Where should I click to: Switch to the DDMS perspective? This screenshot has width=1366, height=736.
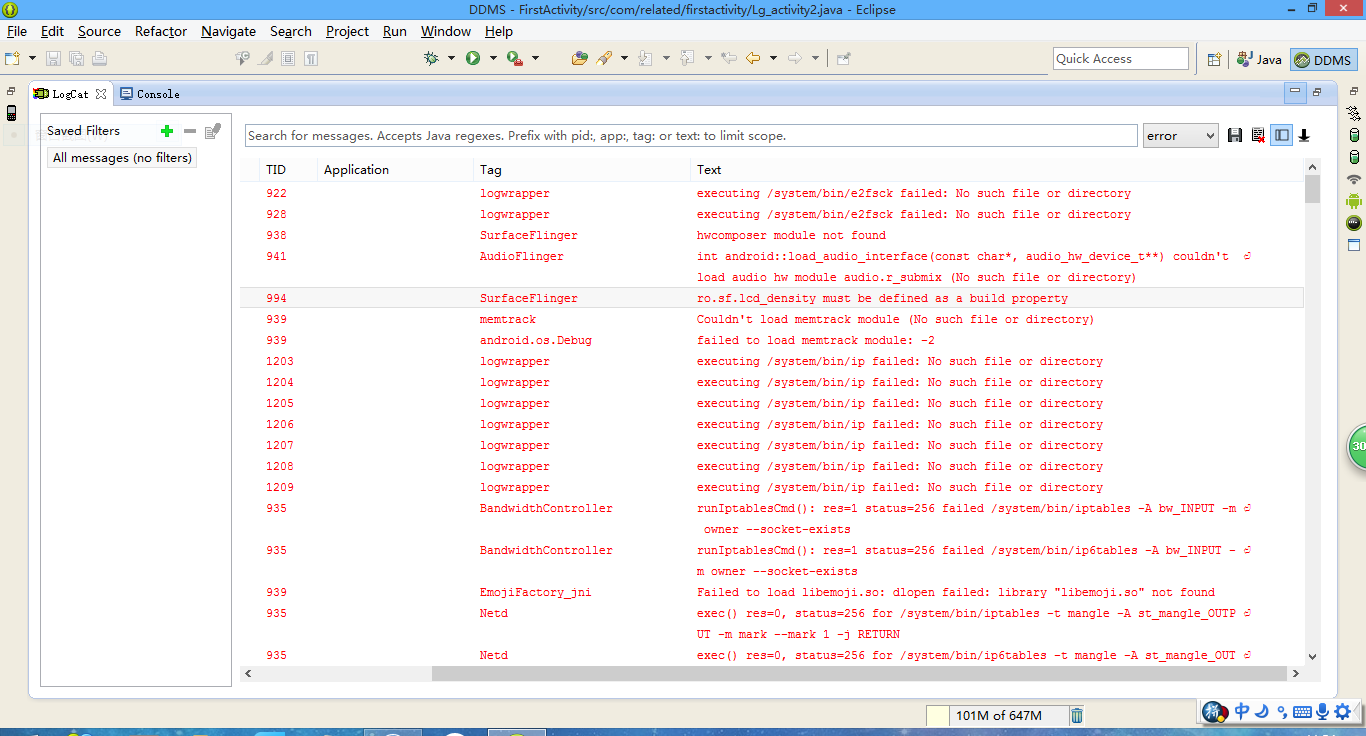(x=1322, y=60)
